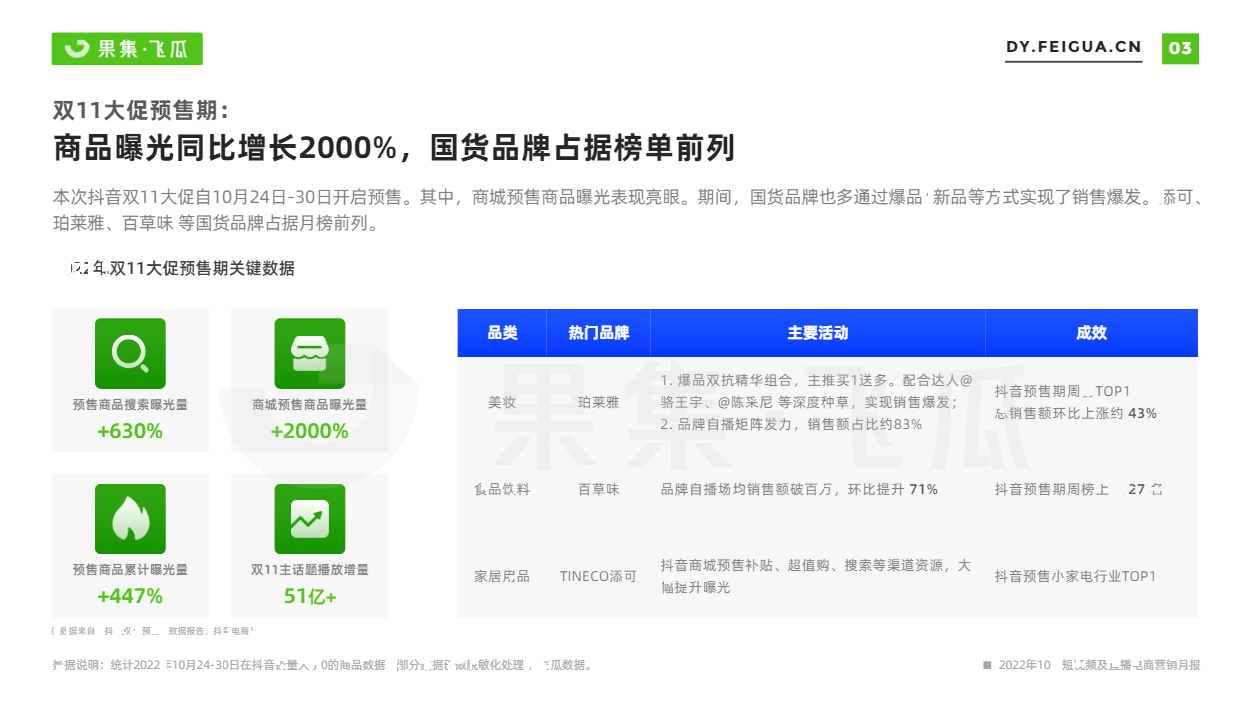Select the 51亿+ value
This screenshot has width=1250, height=703.
pos(310,596)
